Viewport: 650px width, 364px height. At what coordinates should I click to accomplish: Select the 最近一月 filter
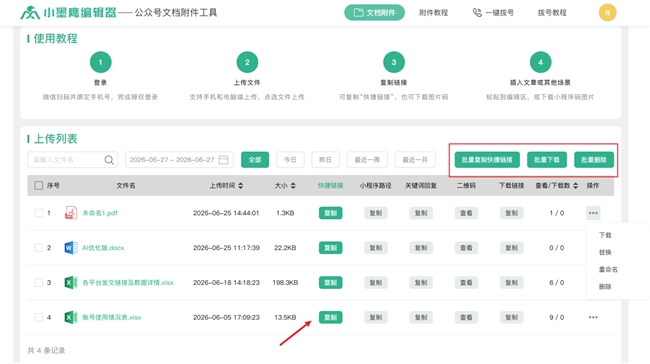(x=415, y=160)
